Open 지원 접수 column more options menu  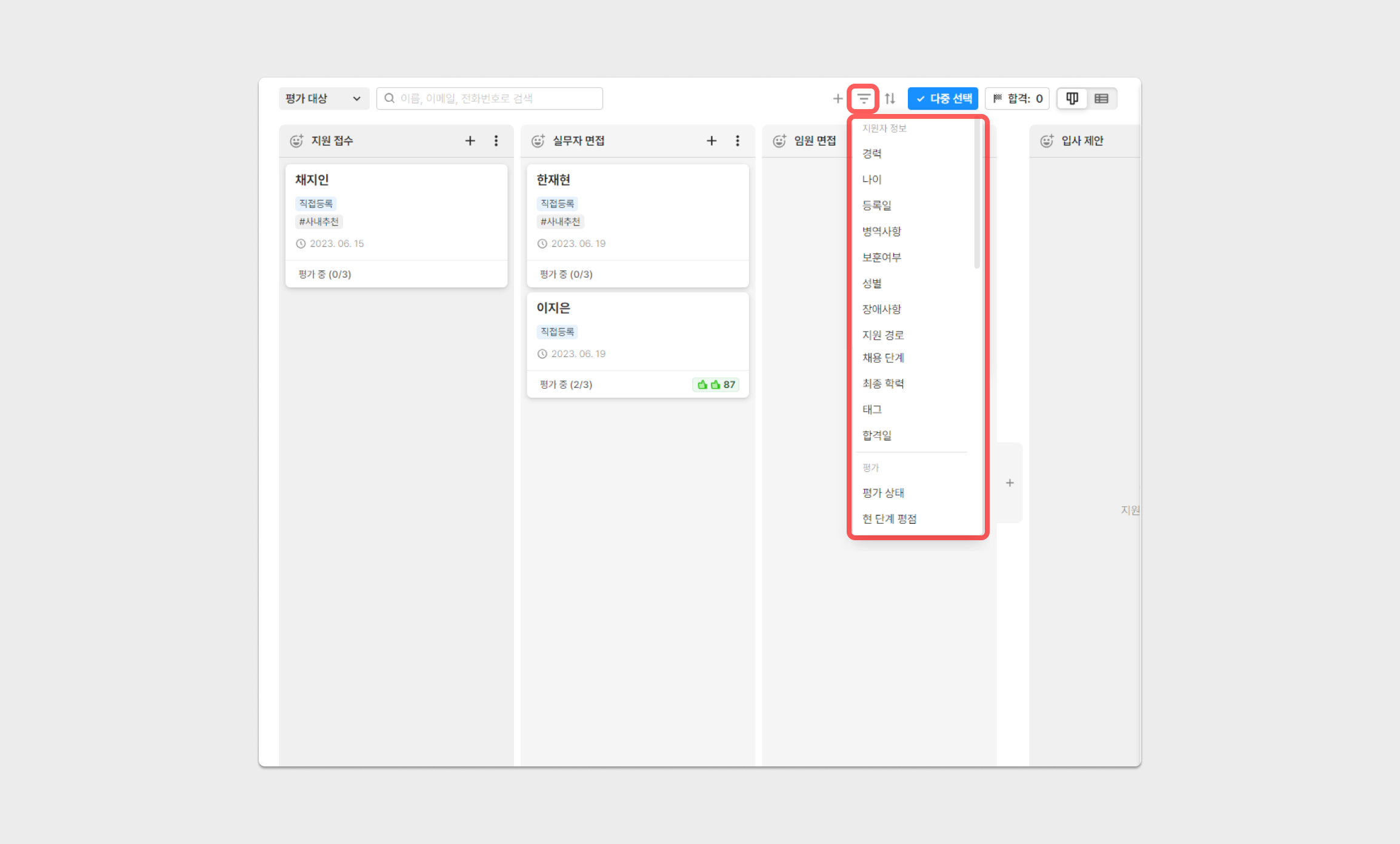pos(496,141)
